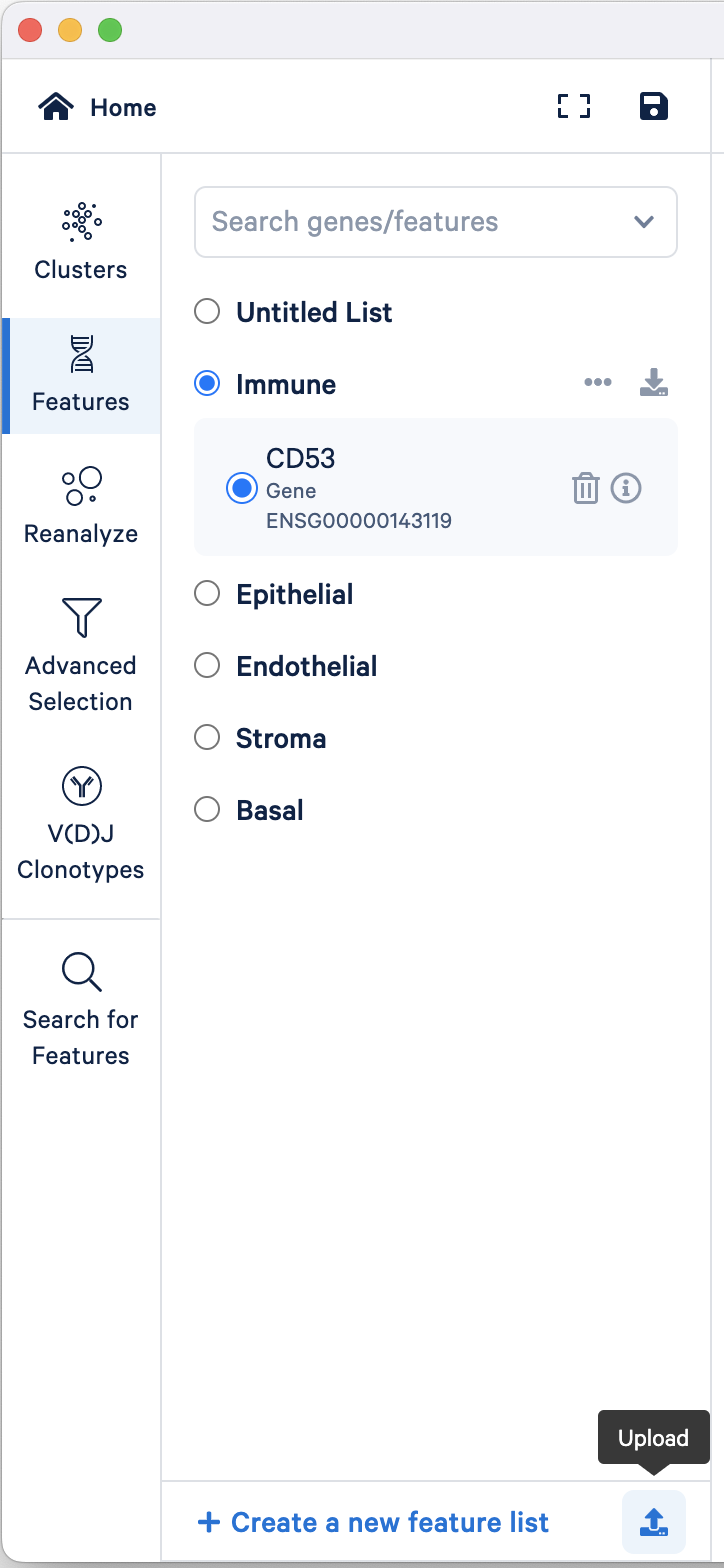Open V(D)J Clonotypes panel
The image size is (724, 1568).
point(81,824)
